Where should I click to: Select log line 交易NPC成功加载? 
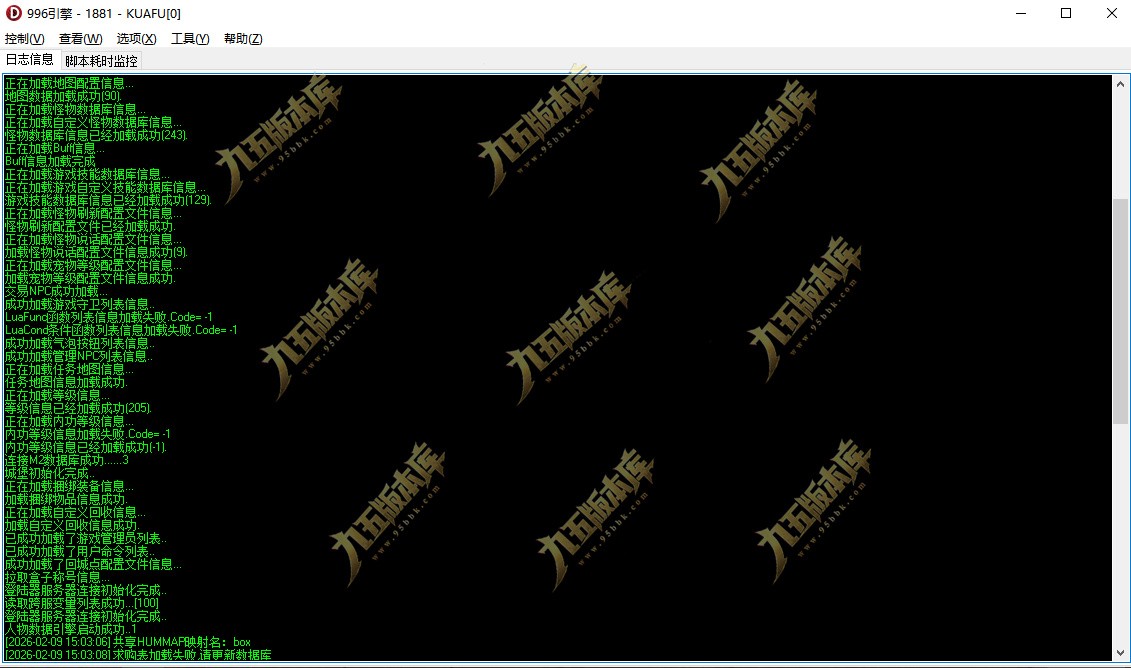pos(56,291)
